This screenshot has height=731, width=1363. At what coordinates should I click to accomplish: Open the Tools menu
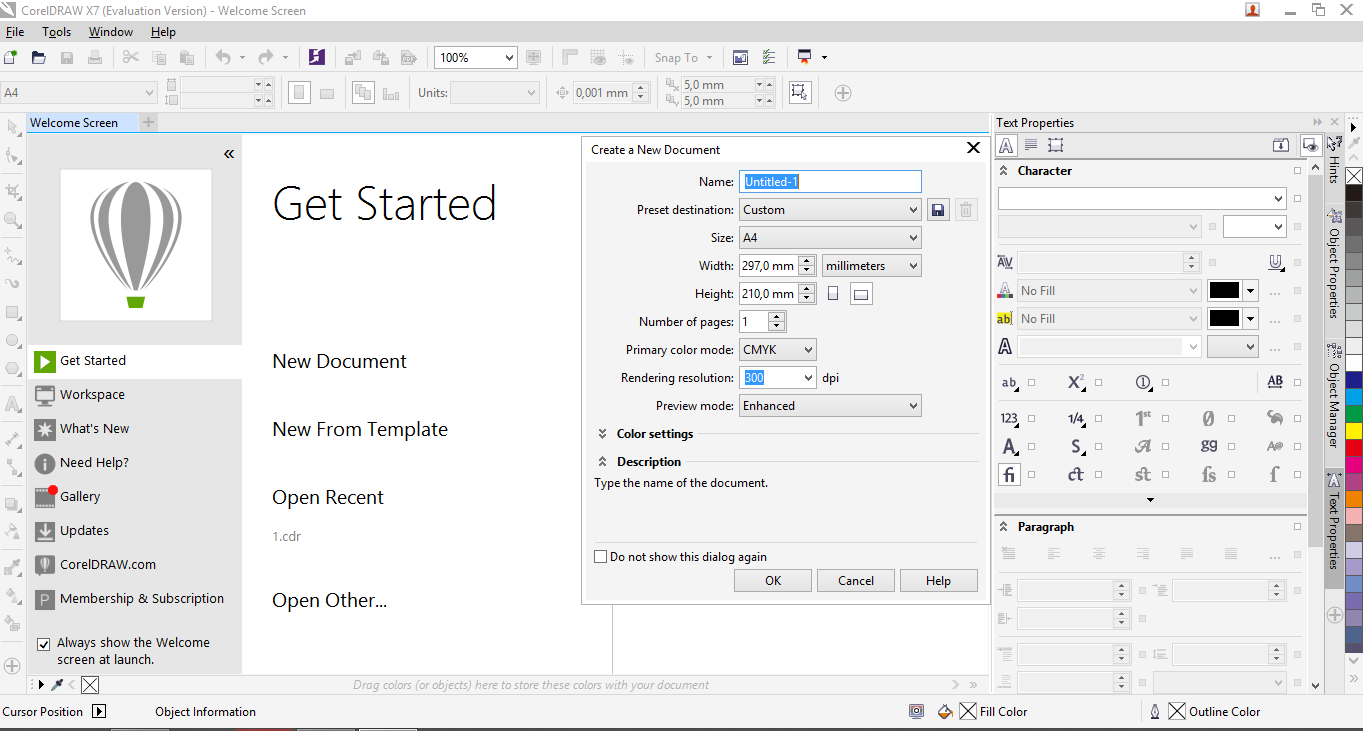(x=56, y=32)
